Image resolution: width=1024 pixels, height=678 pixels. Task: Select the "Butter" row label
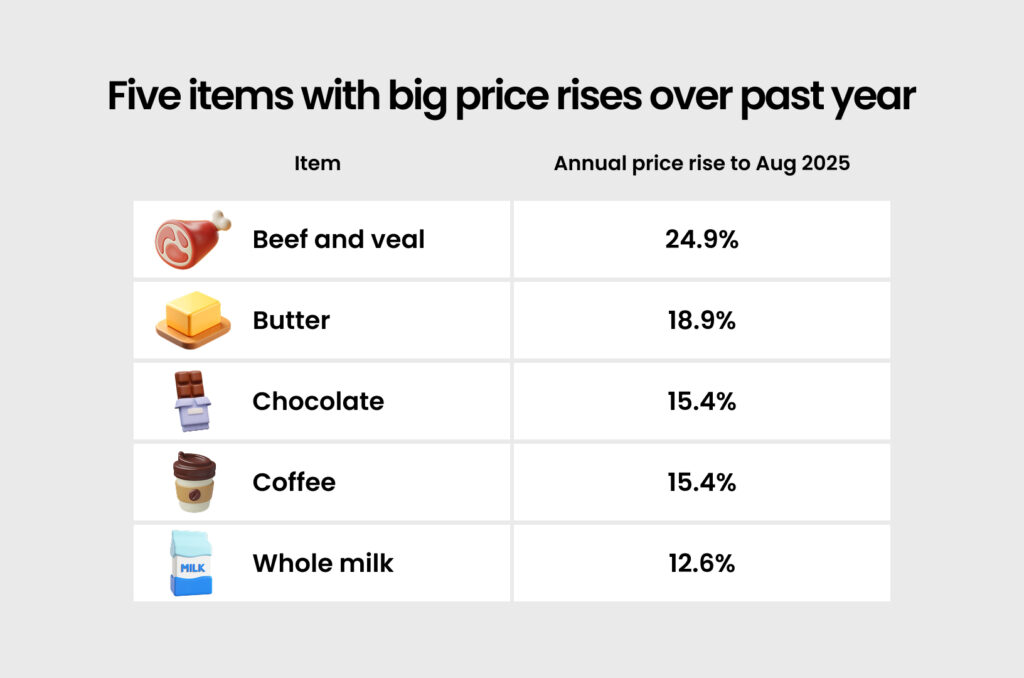[291, 321]
